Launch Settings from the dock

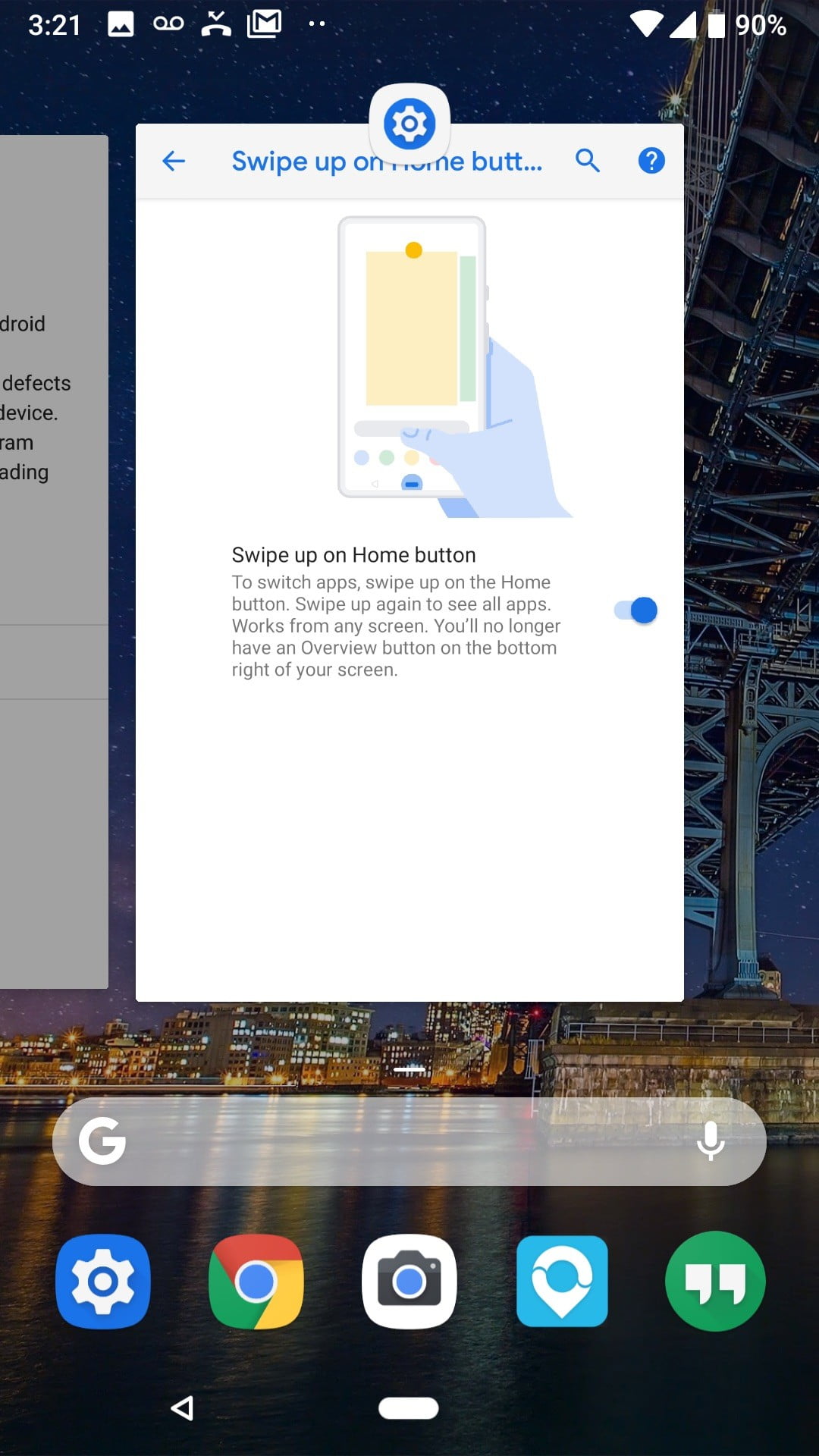pos(103,1282)
